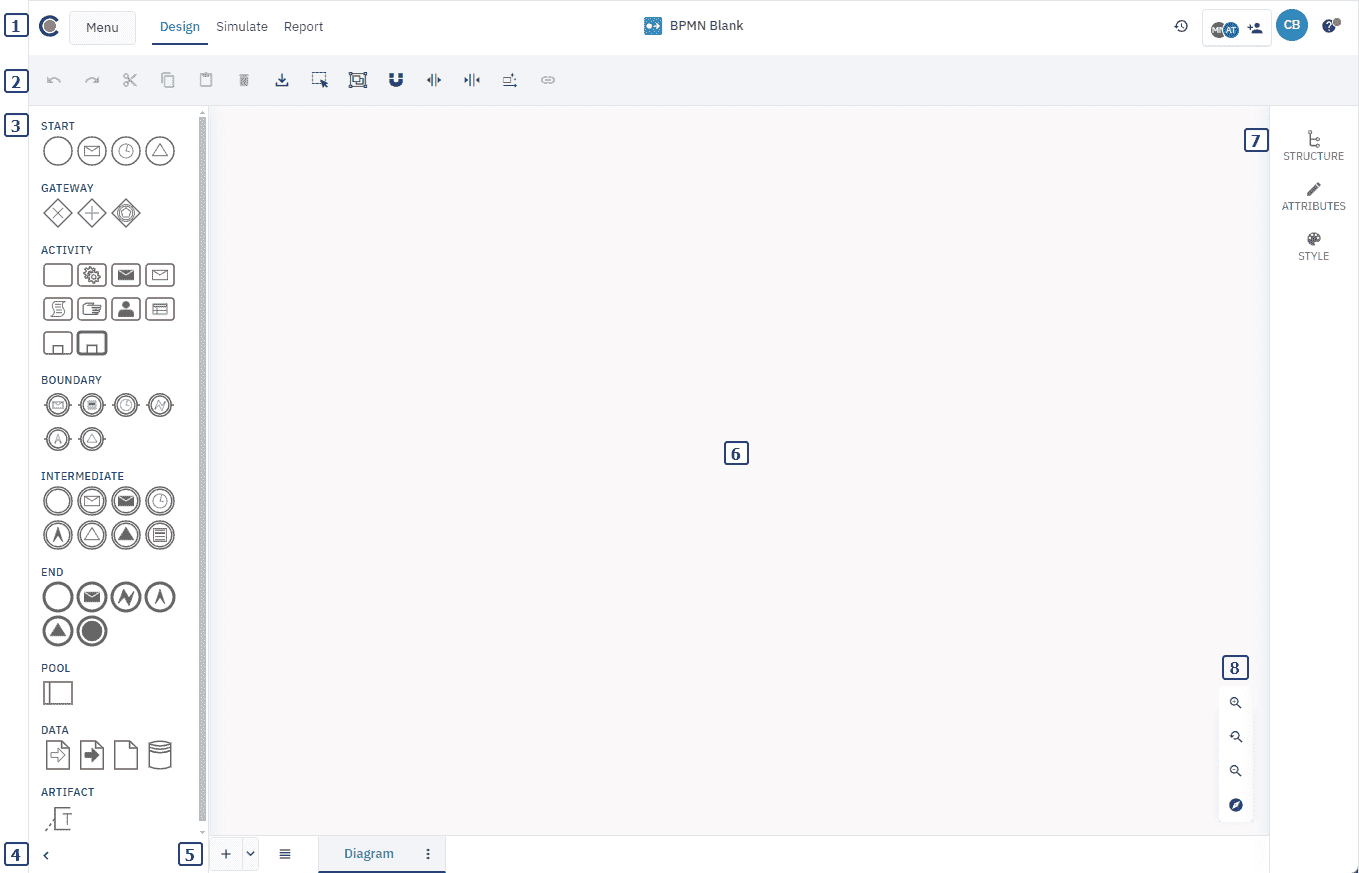The image size is (1359, 873).
Task: Pick the message End event
Action: pos(92,597)
